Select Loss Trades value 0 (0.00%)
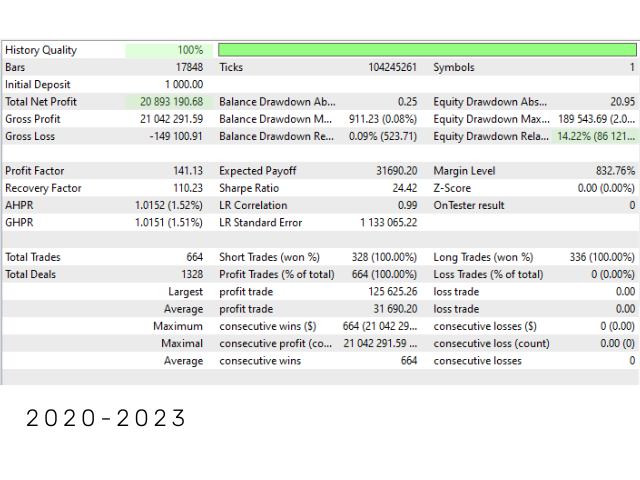This screenshot has height=480, width=640. tap(613, 274)
